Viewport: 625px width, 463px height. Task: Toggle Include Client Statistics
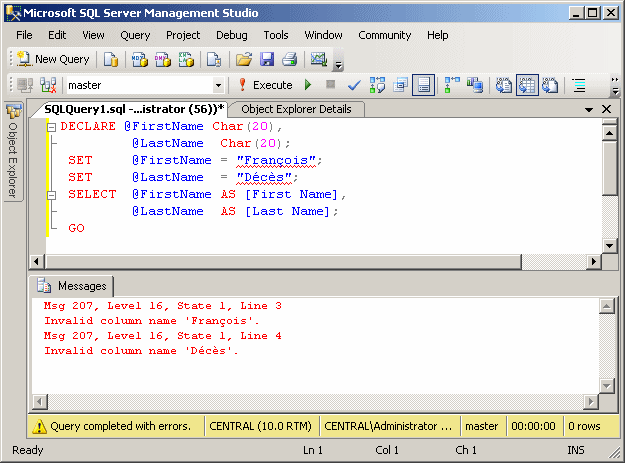pos(475,85)
